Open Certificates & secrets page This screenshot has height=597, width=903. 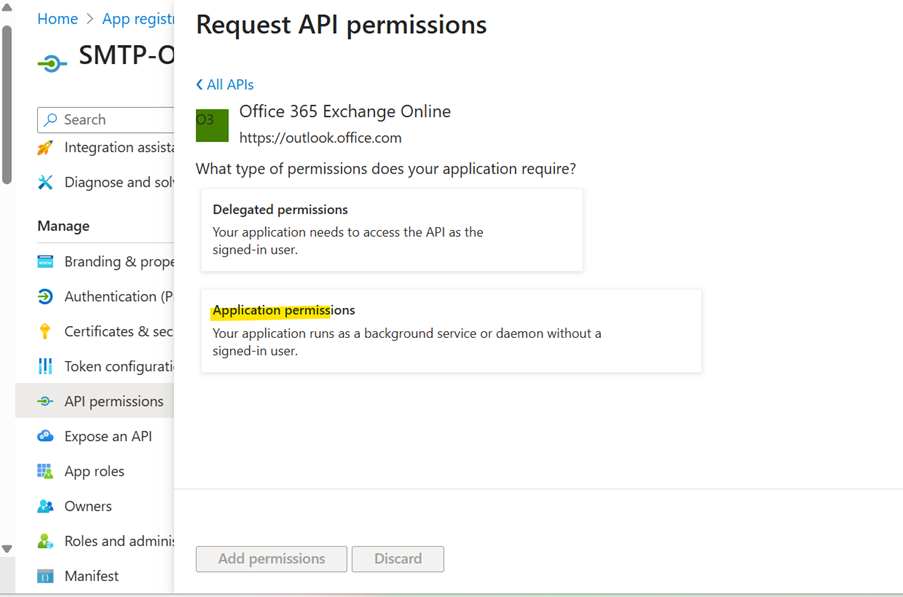point(94,331)
